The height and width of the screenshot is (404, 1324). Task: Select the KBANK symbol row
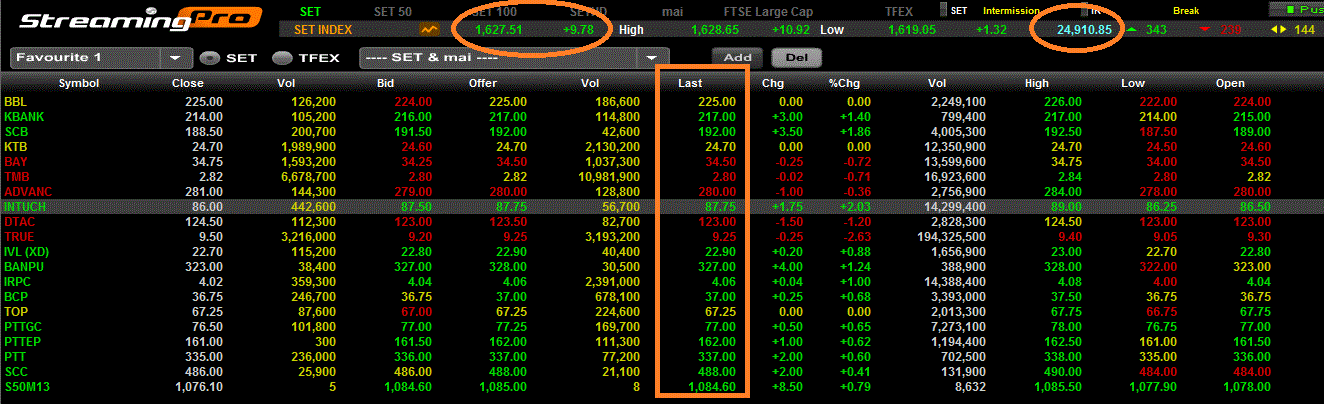[x=662, y=117]
